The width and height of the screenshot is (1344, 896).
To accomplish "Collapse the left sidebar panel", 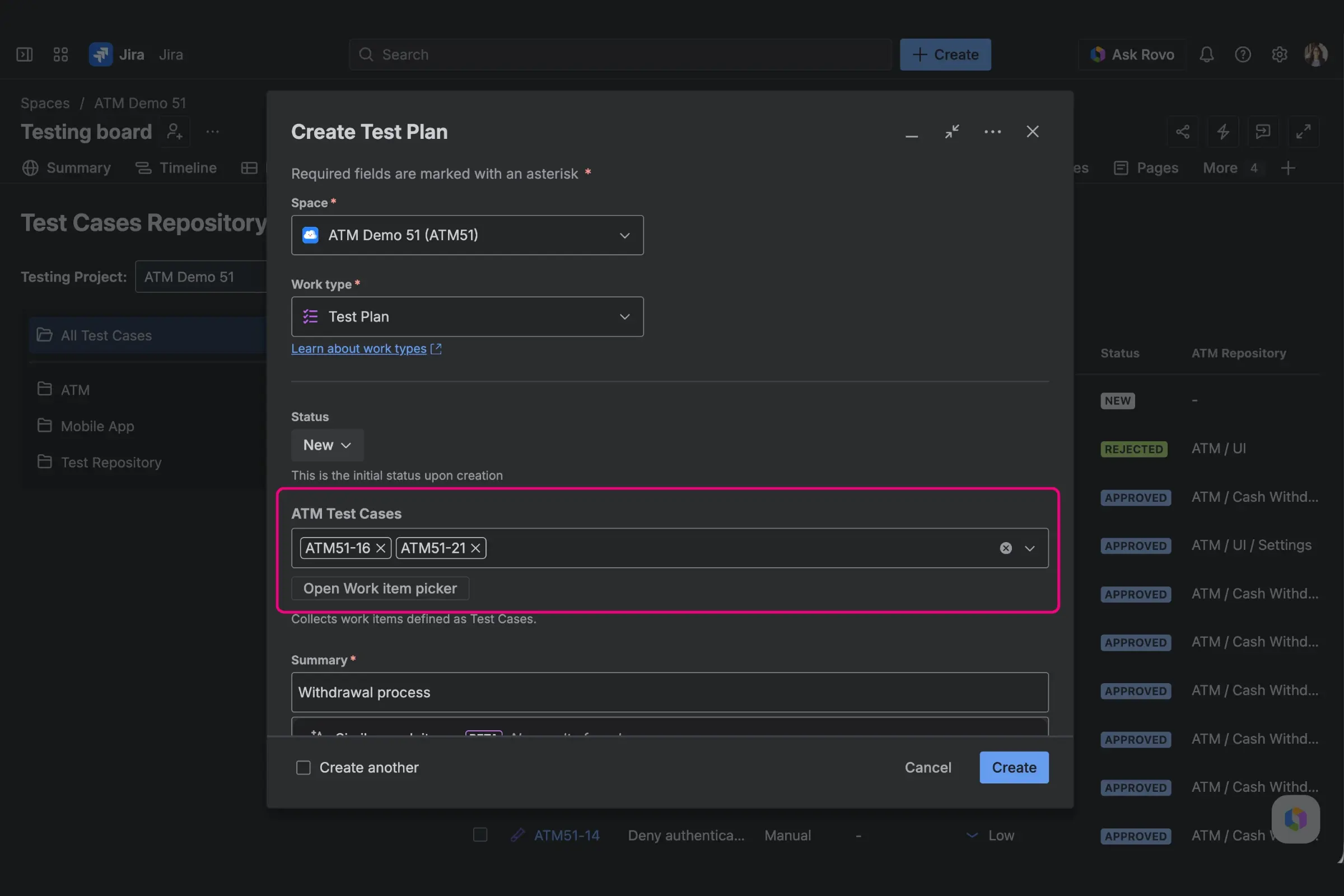I will pyautogui.click(x=24, y=54).
